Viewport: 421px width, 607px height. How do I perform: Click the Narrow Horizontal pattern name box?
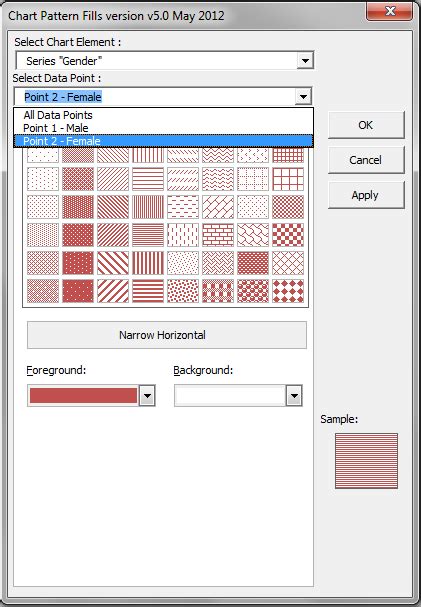pos(167,335)
